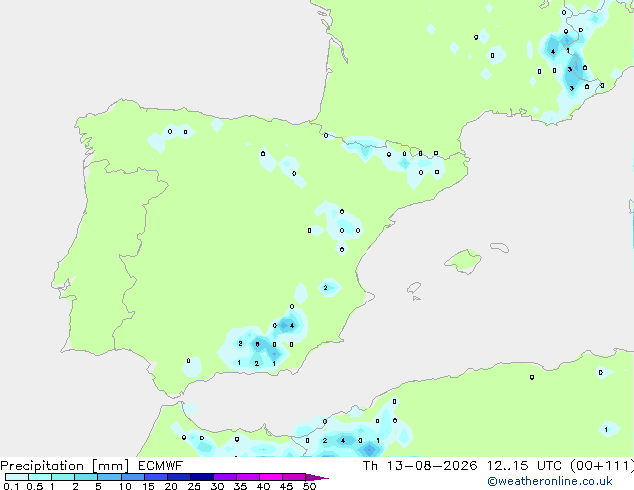Click the 4 mm value in southeastern France

coord(553,51)
